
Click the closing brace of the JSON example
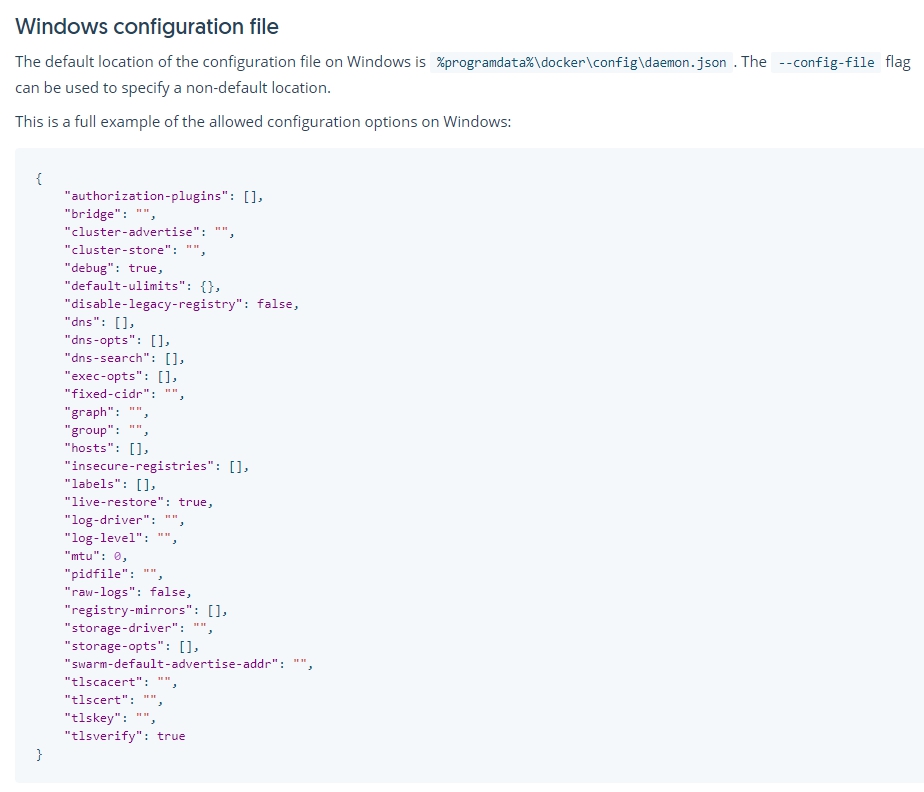click(x=38, y=755)
